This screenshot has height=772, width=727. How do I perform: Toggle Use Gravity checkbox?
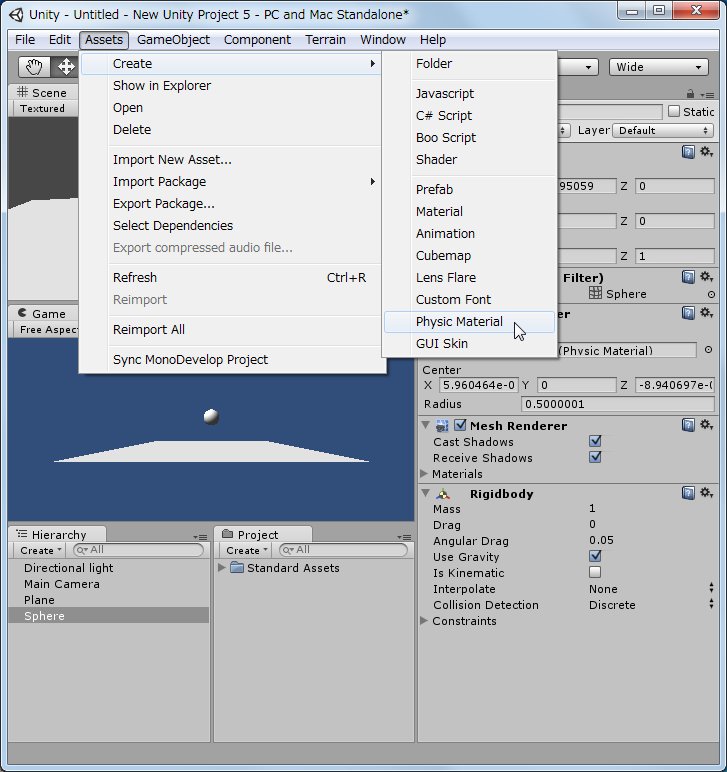[595, 556]
